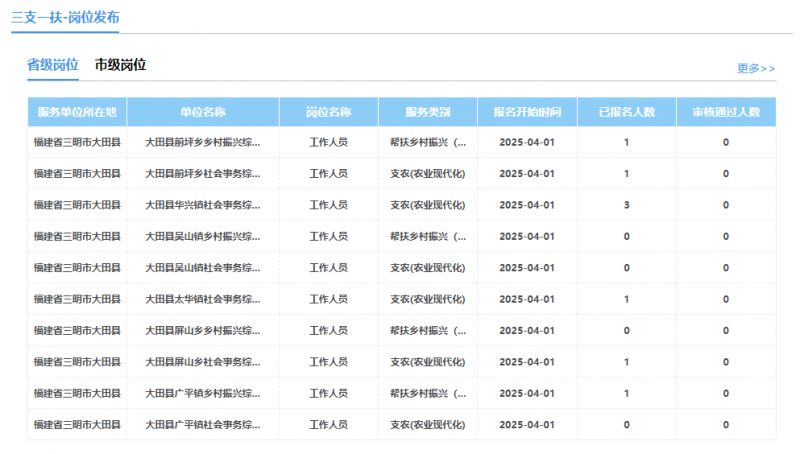This screenshot has height=454, width=800.
Task: Click the 已报名人数 column header
Action: click(x=626, y=111)
